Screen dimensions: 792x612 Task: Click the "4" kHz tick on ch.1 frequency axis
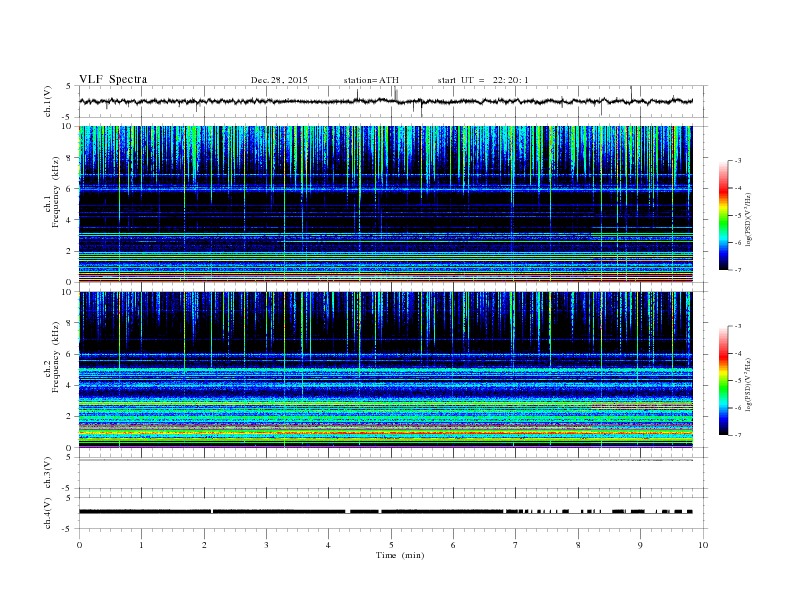tap(69, 220)
